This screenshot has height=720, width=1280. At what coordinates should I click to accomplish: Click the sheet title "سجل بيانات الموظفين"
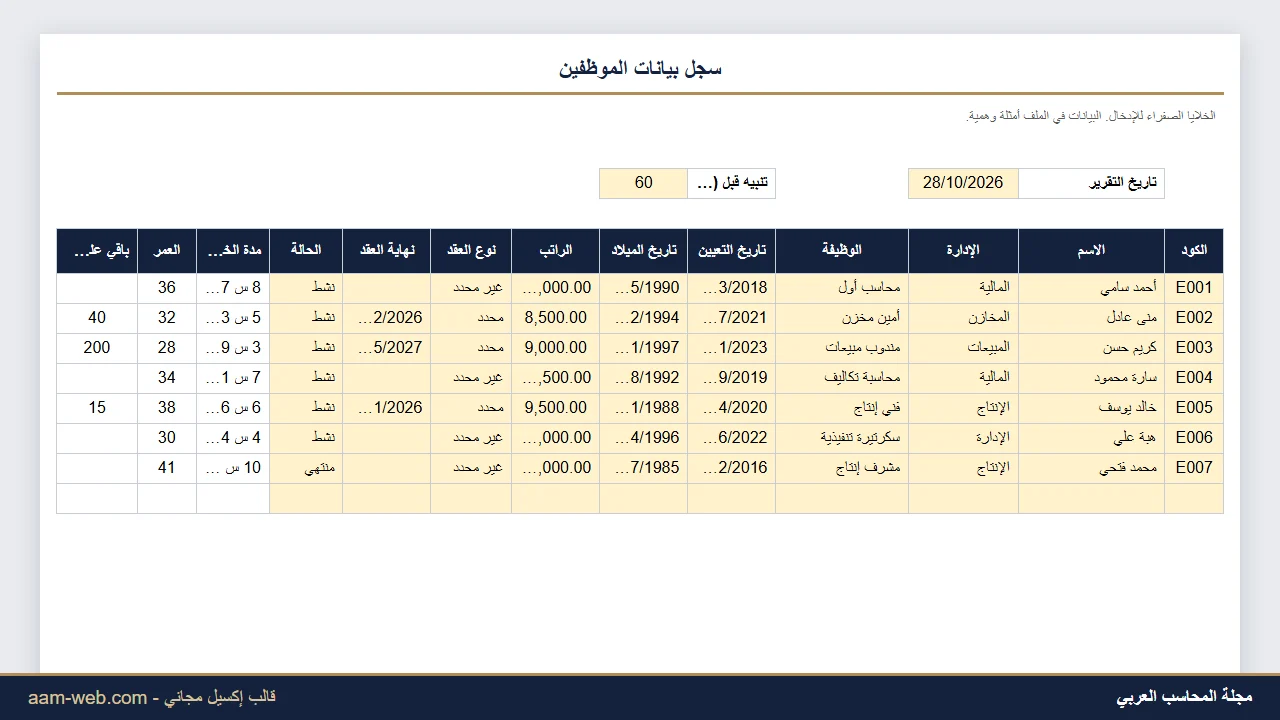(640, 68)
